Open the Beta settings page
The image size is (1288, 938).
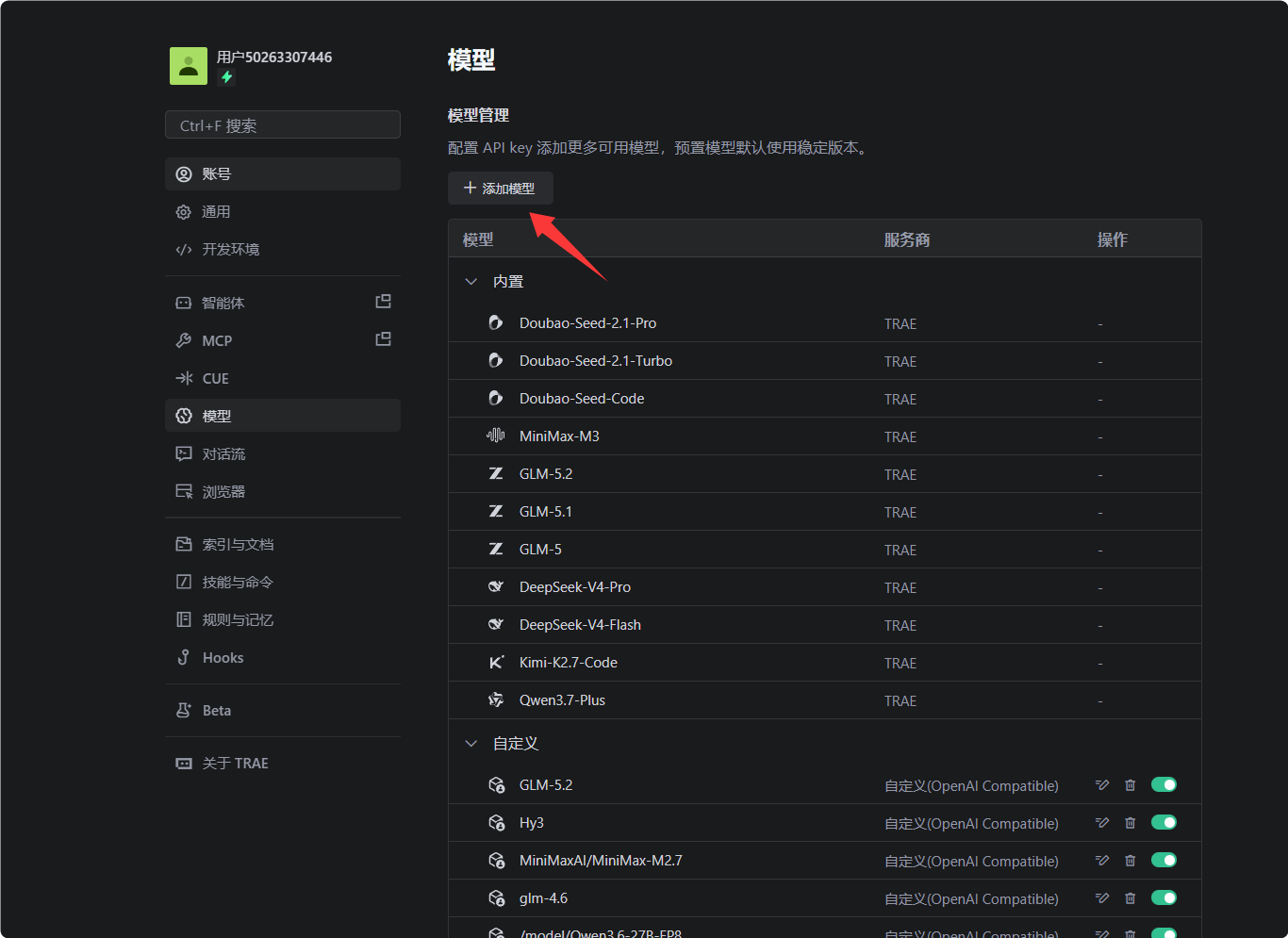pyautogui.click(x=283, y=710)
